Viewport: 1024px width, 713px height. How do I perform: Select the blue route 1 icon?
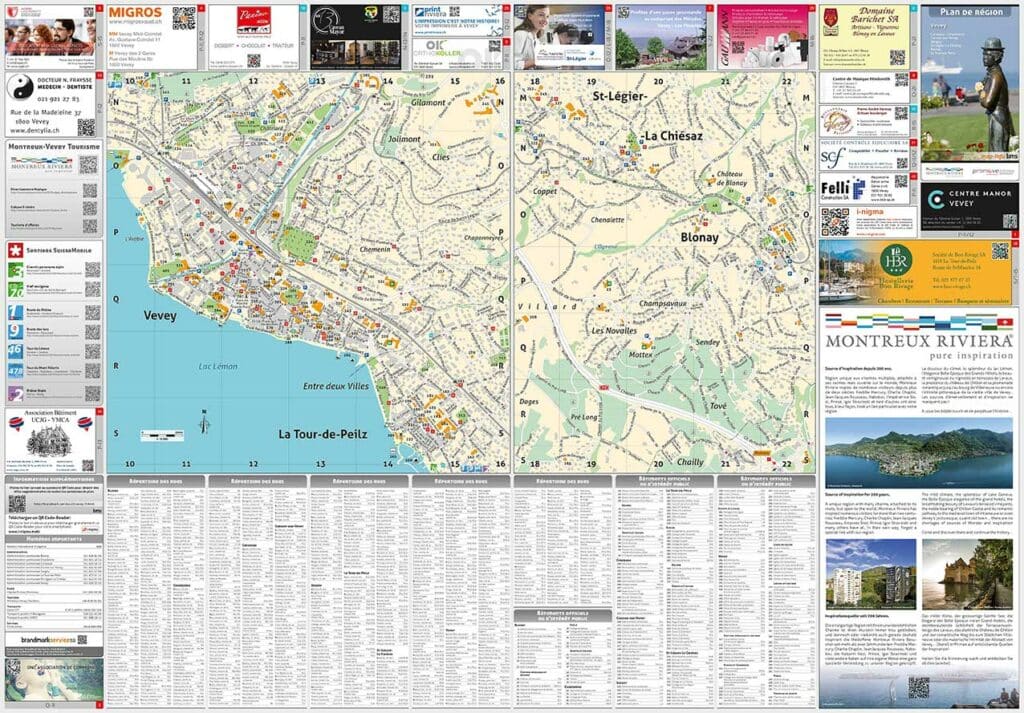tap(15, 312)
